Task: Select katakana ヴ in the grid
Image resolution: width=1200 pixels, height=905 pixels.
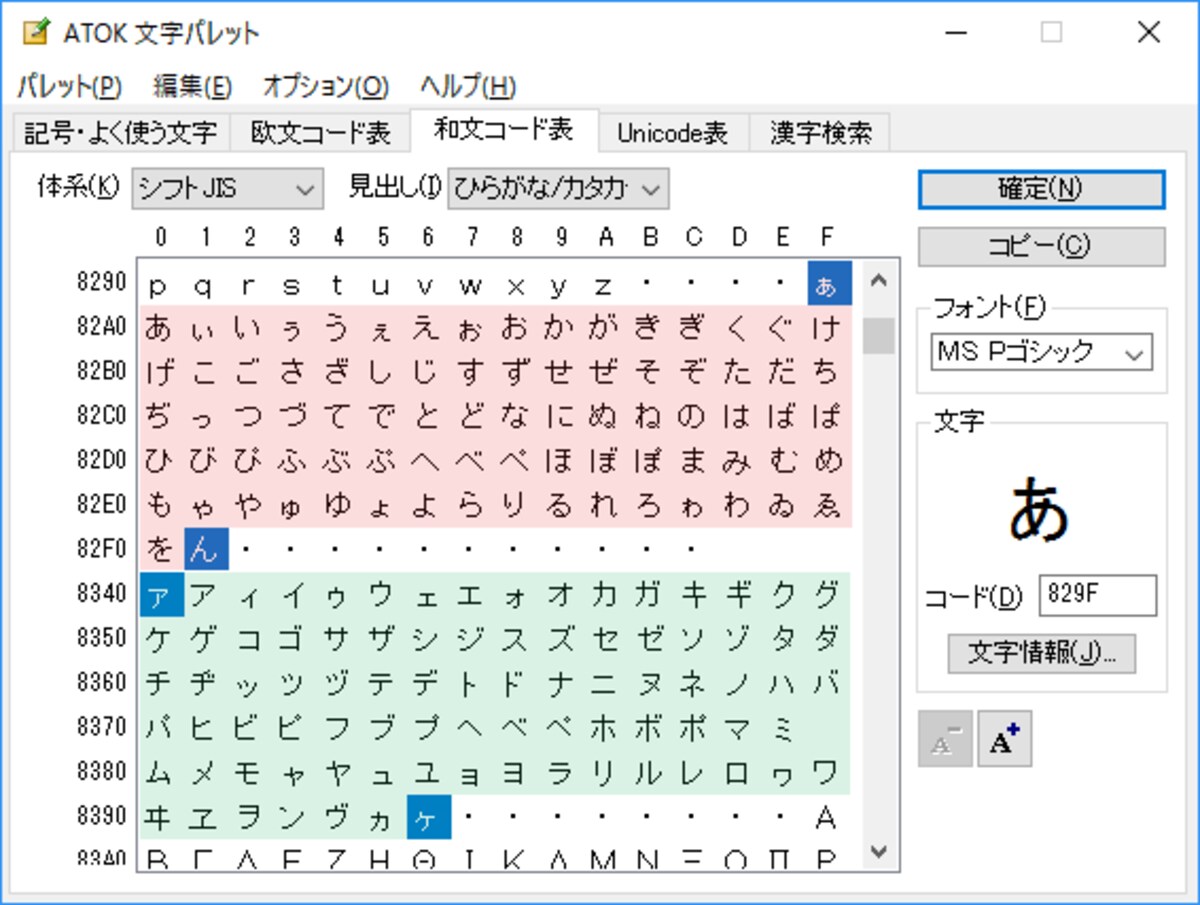Action: pyautogui.click(x=339, y=817)
